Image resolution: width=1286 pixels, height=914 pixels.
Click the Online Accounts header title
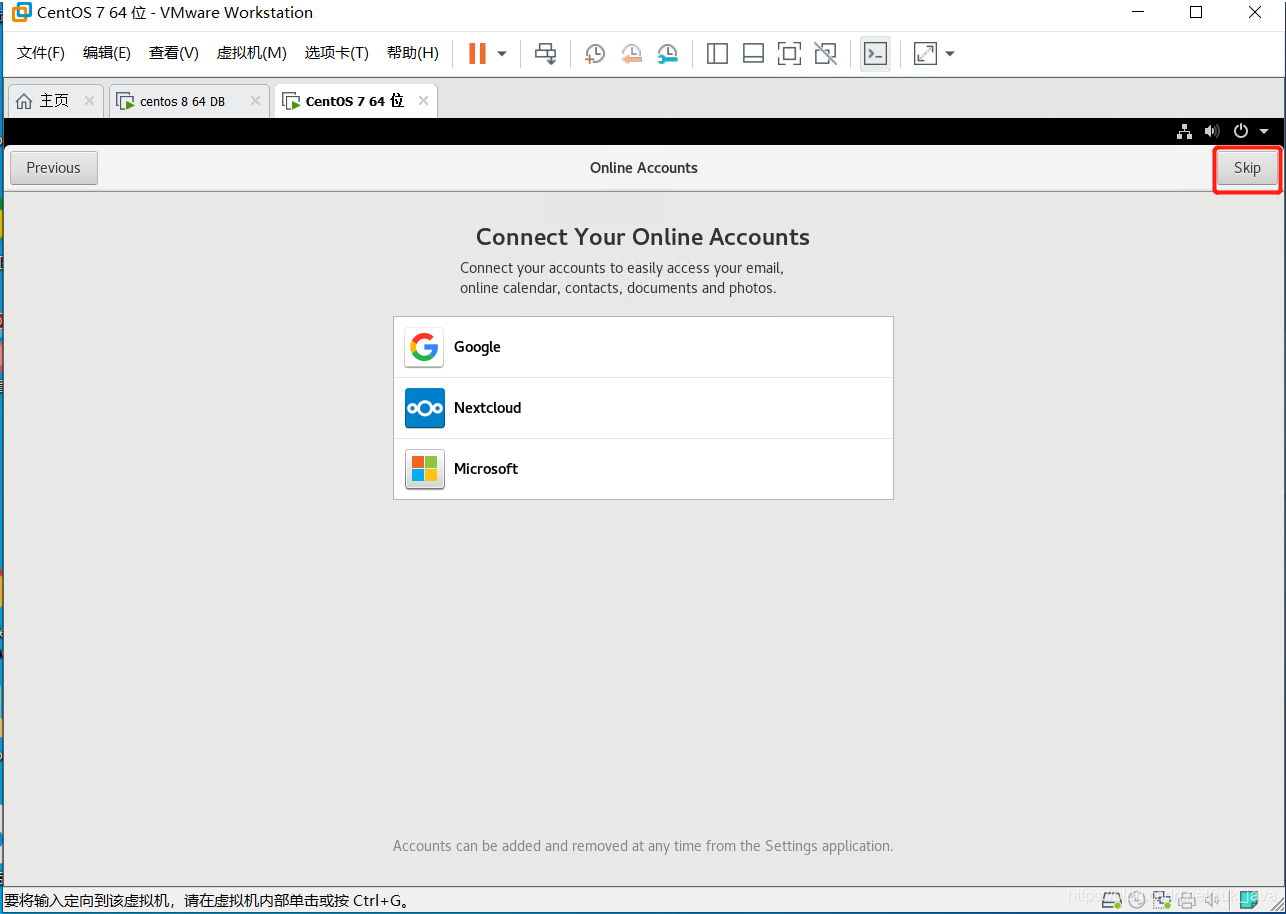pyautogui.click(x=644, y=168)
